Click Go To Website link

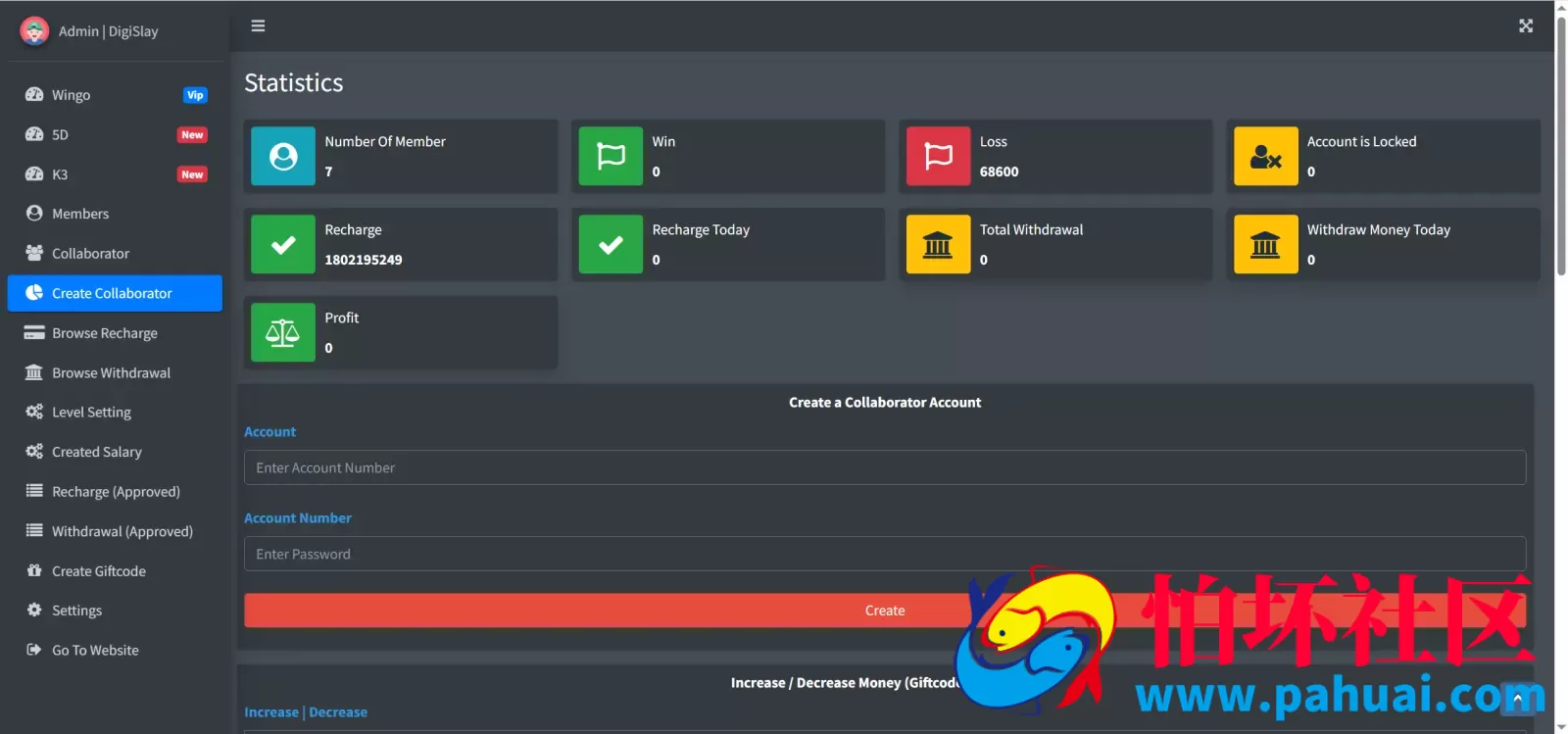point(115,650)
